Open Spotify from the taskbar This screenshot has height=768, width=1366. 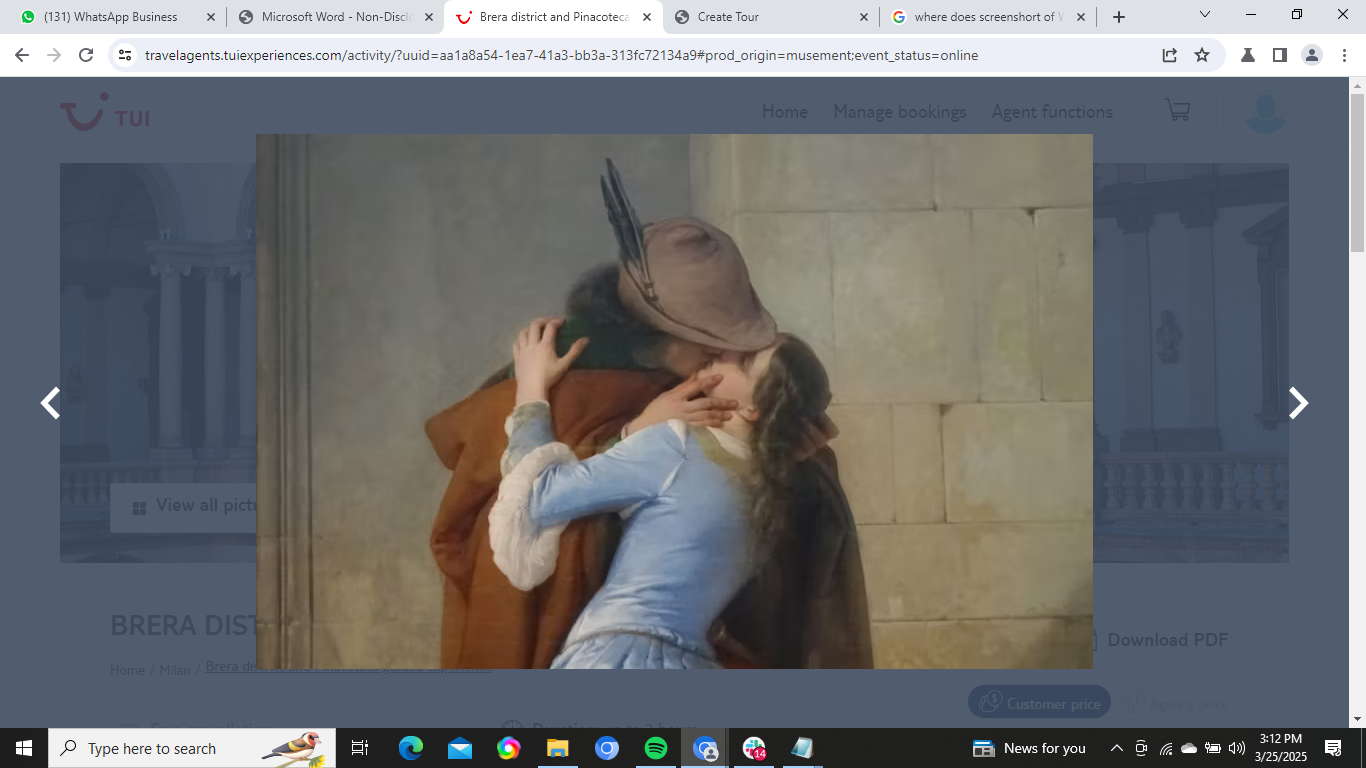coord(656,748)
